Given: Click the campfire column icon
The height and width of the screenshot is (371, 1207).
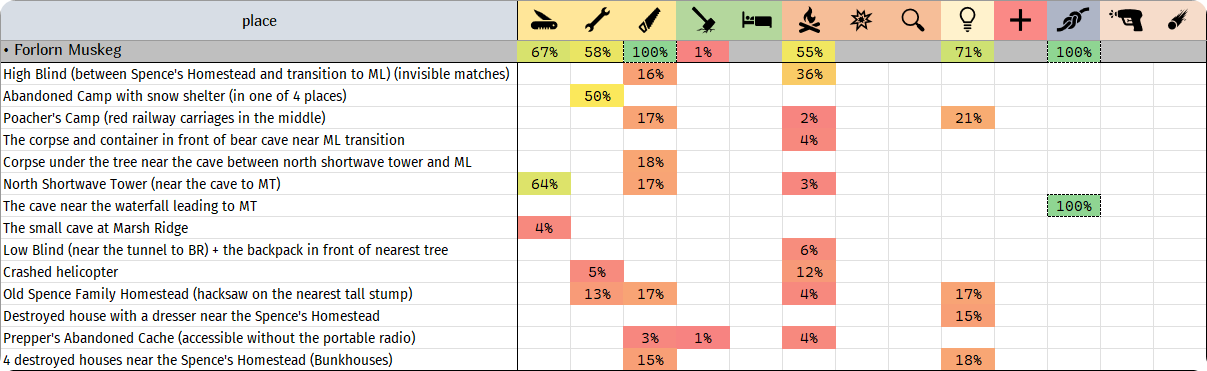Looking at the screenshot, I should (809, 21).
